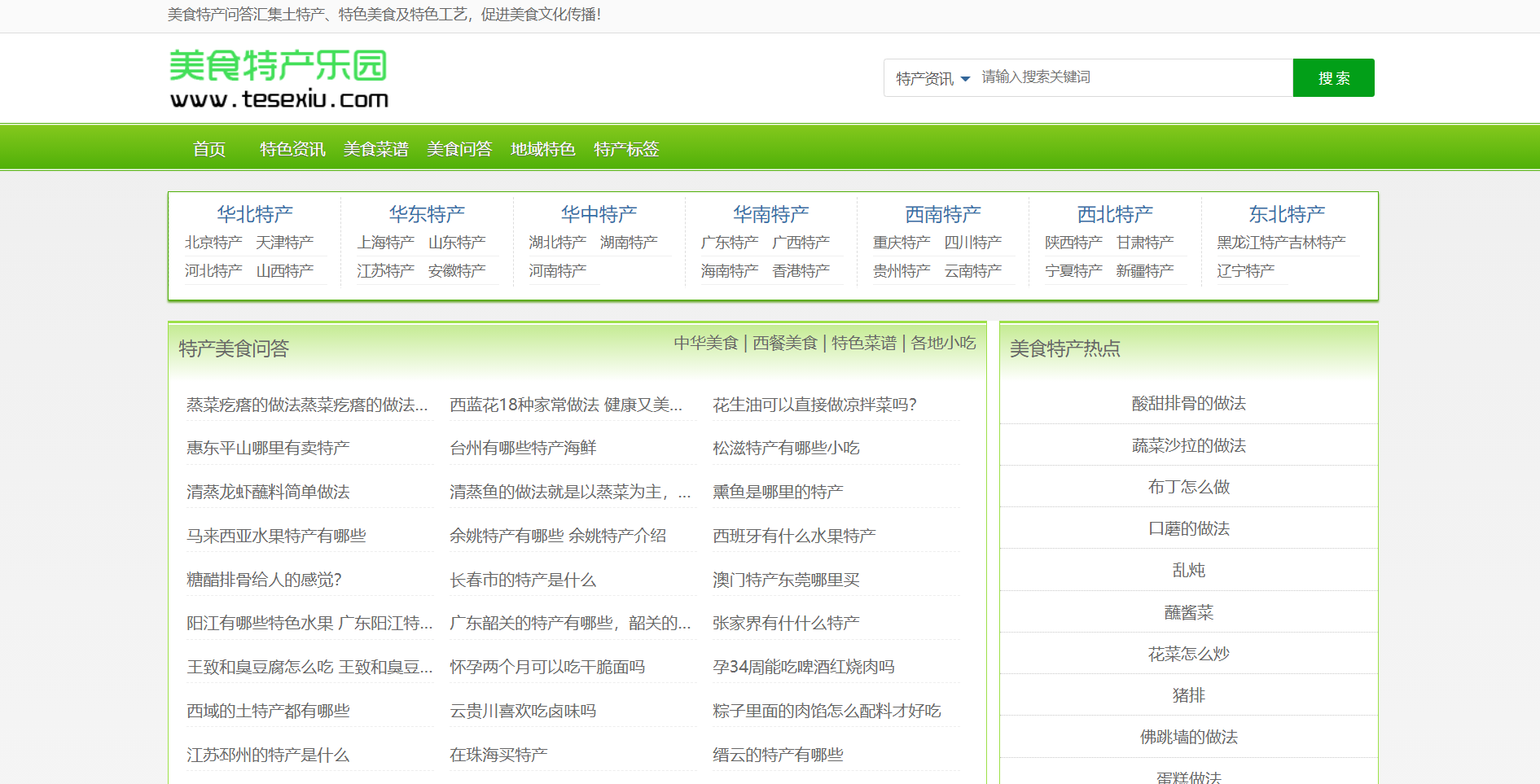Navigate to 地域特色 section
The height and width of the screenshot is (784, 1540).
543,149
